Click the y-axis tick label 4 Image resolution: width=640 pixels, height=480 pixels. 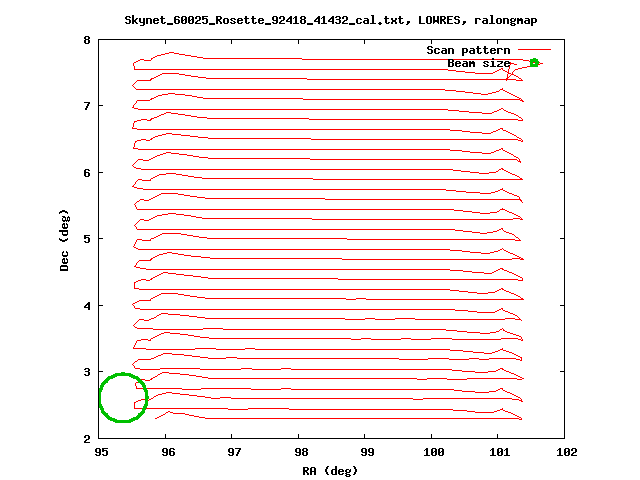(87, 306)
